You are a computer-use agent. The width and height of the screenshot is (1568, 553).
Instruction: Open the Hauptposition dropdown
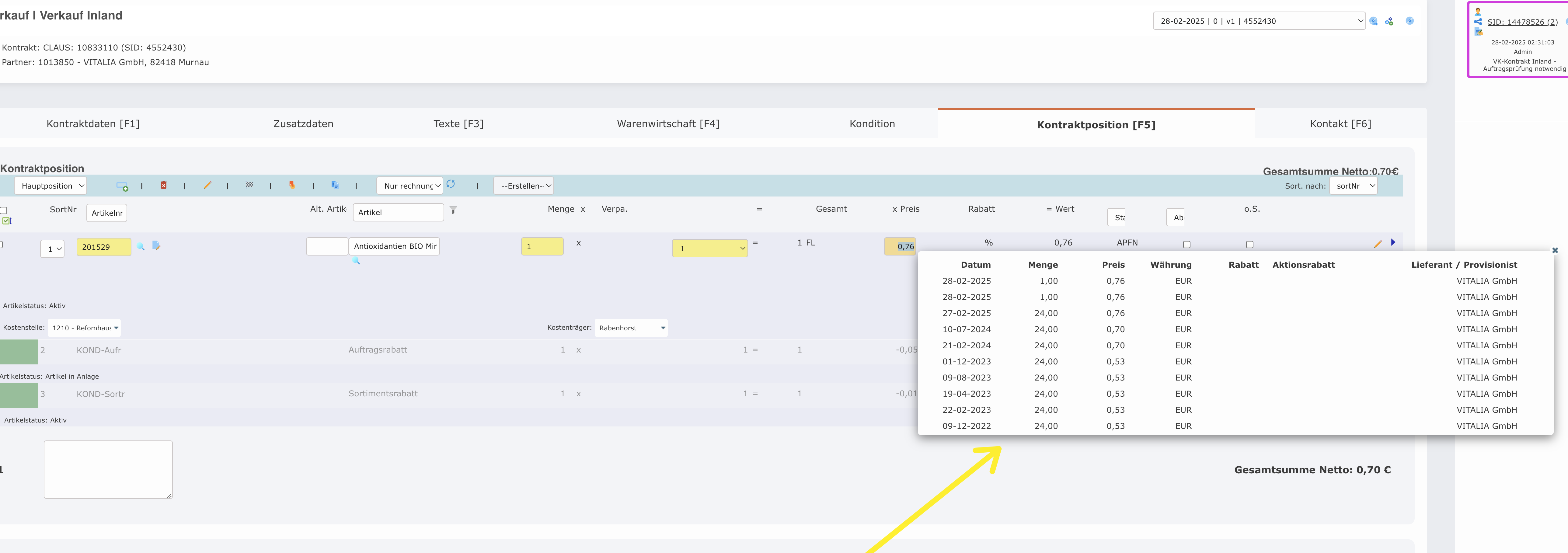[51, 186]
